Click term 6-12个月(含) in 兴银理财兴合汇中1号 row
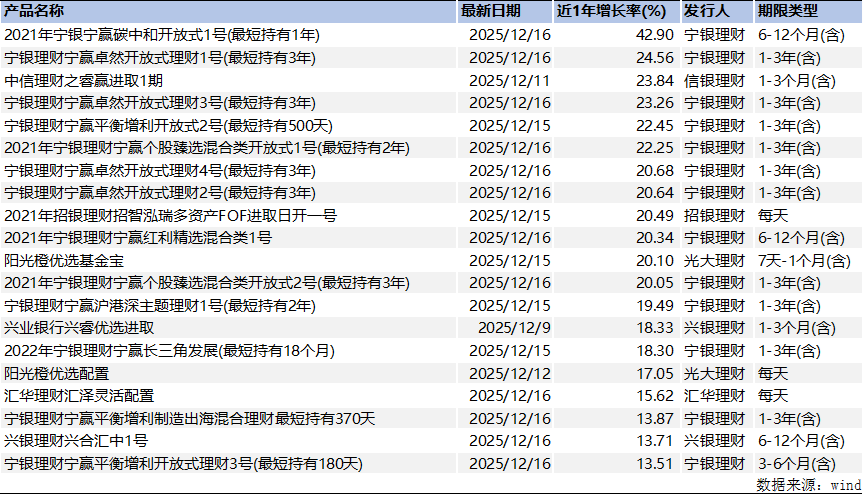 pyautogui.click(x=801, y=441)
